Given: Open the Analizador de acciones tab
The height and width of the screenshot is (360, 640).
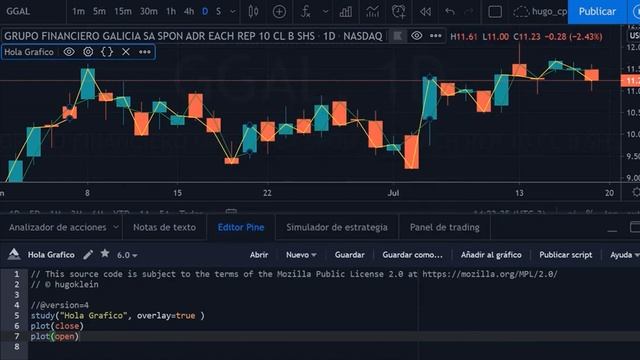Looking at the screenshot, I should 58,227.
